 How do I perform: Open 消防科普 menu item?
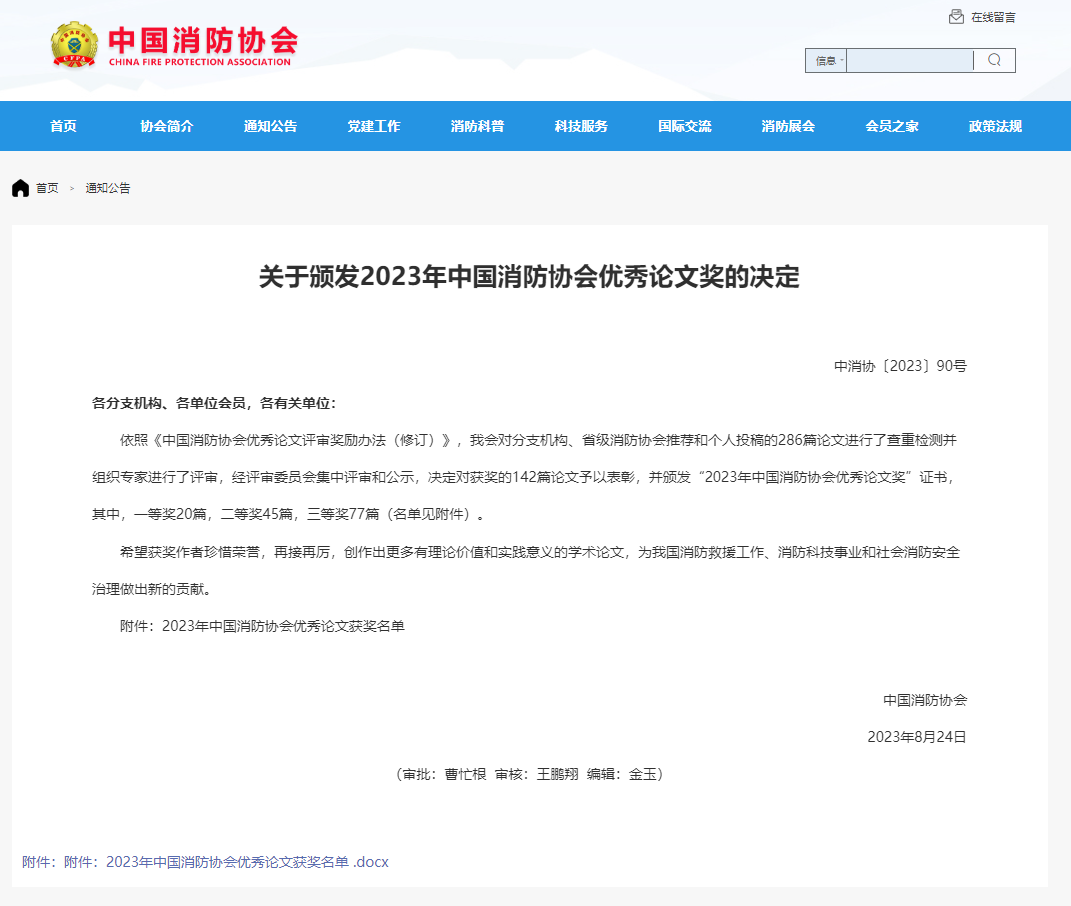click(477, 126)
